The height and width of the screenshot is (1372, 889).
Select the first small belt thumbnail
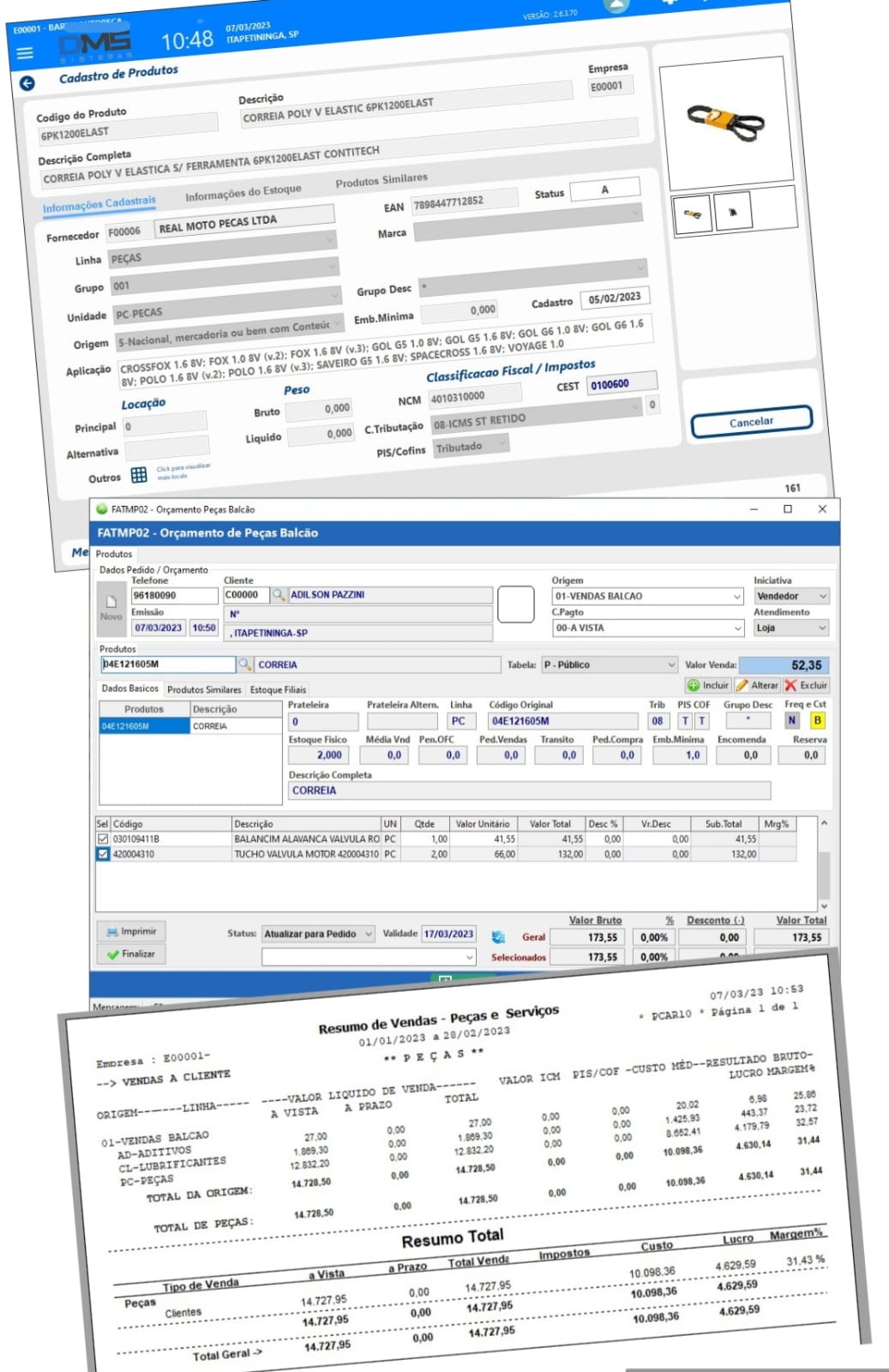pos(693,214)
